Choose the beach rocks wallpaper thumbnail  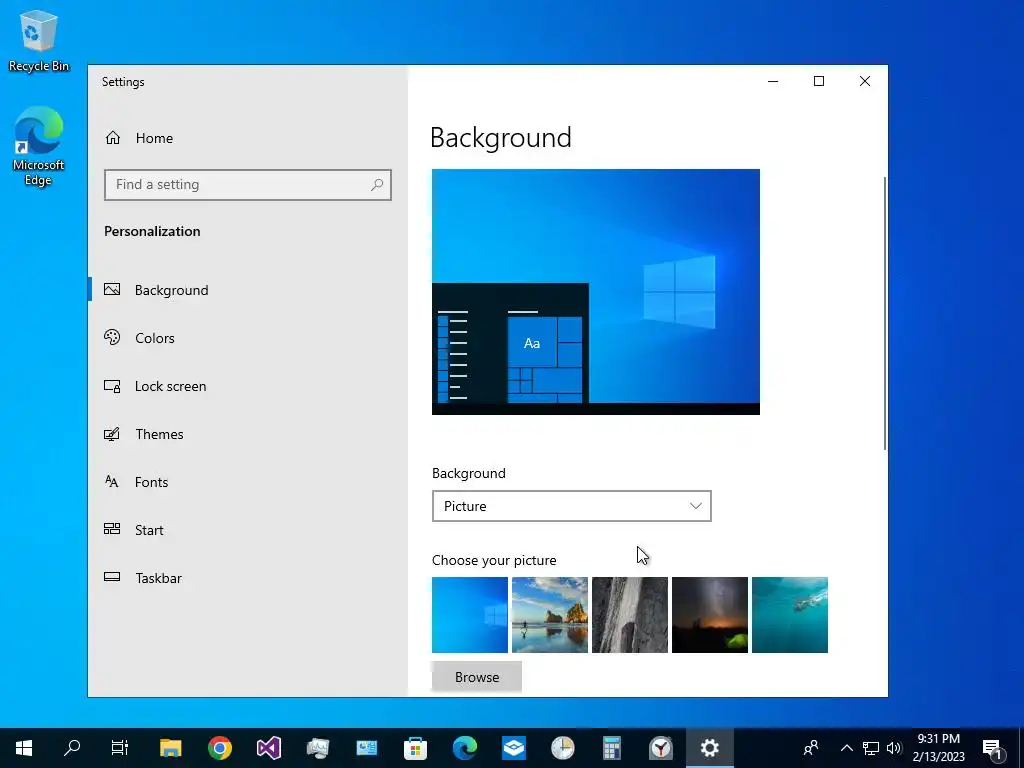pyautogui.click(x=550, y=615)
